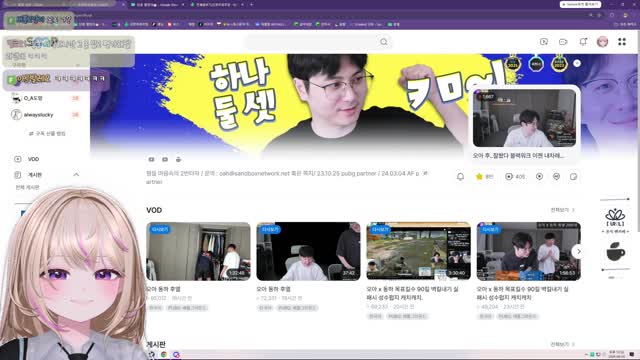
Task: Click the first 2023 medal badge on banner
Action: (x=513, y=63)
